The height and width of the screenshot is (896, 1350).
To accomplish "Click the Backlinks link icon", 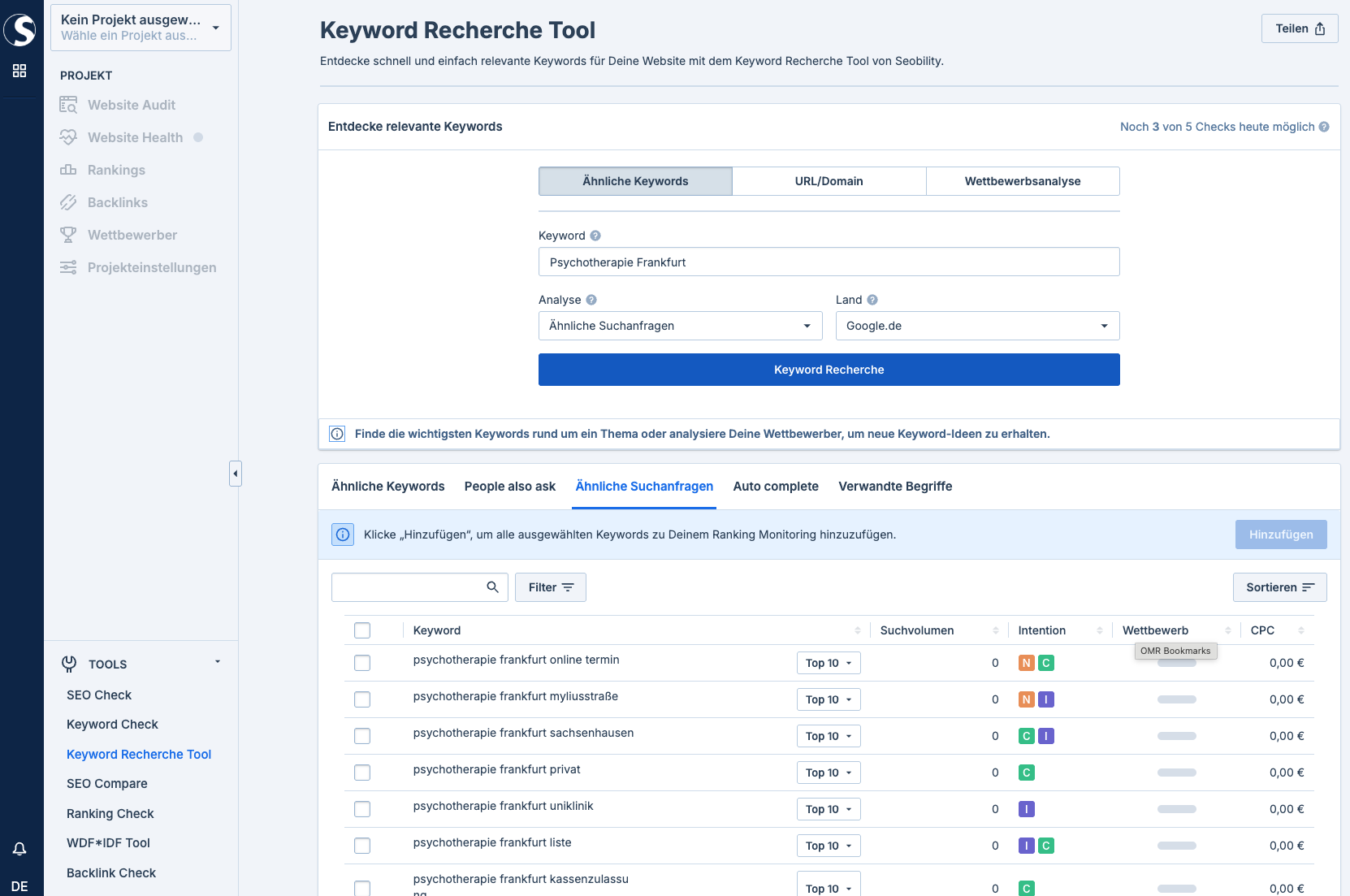I will [68, 202].
